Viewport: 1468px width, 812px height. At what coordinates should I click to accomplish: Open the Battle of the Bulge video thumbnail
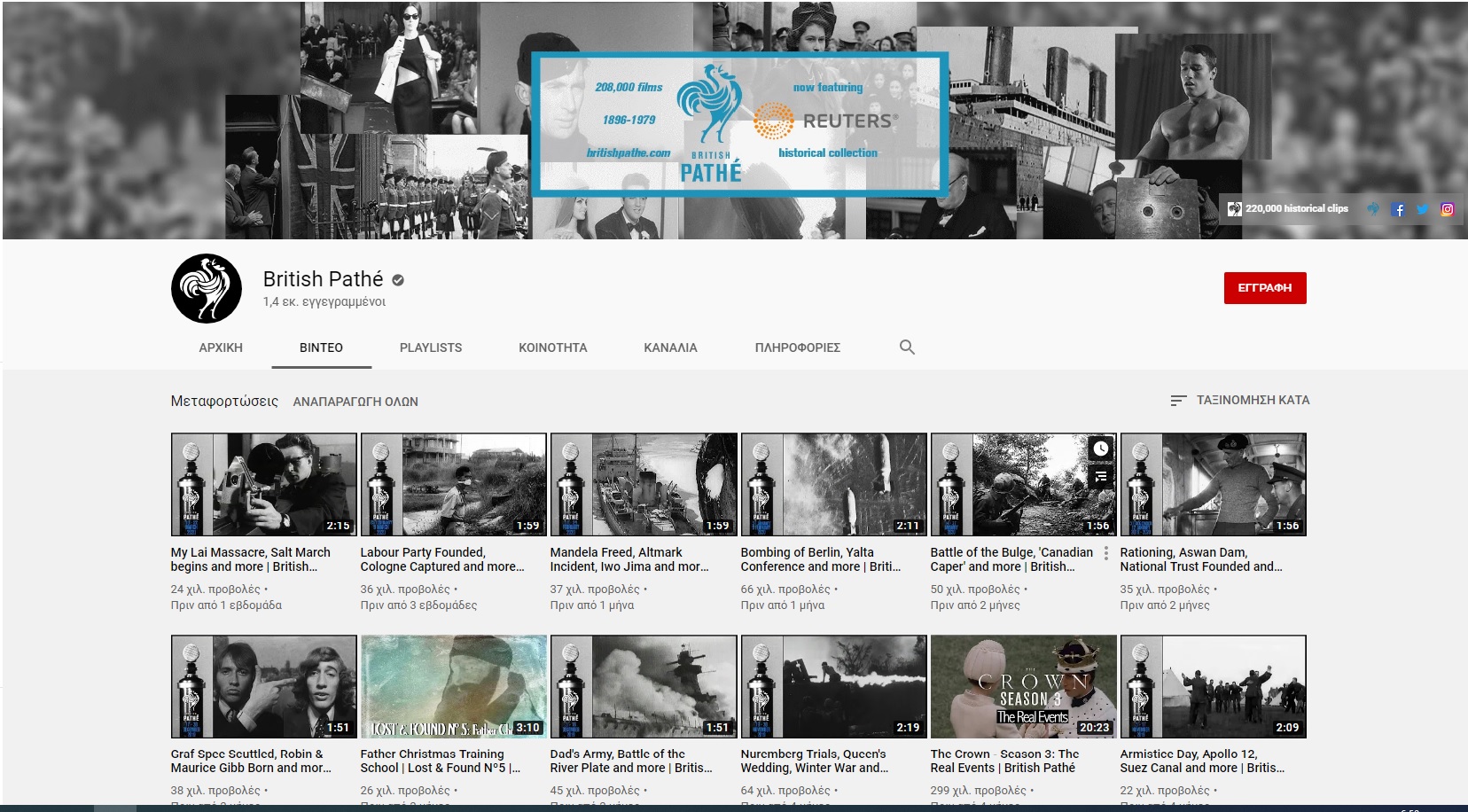coord(1024,484)
